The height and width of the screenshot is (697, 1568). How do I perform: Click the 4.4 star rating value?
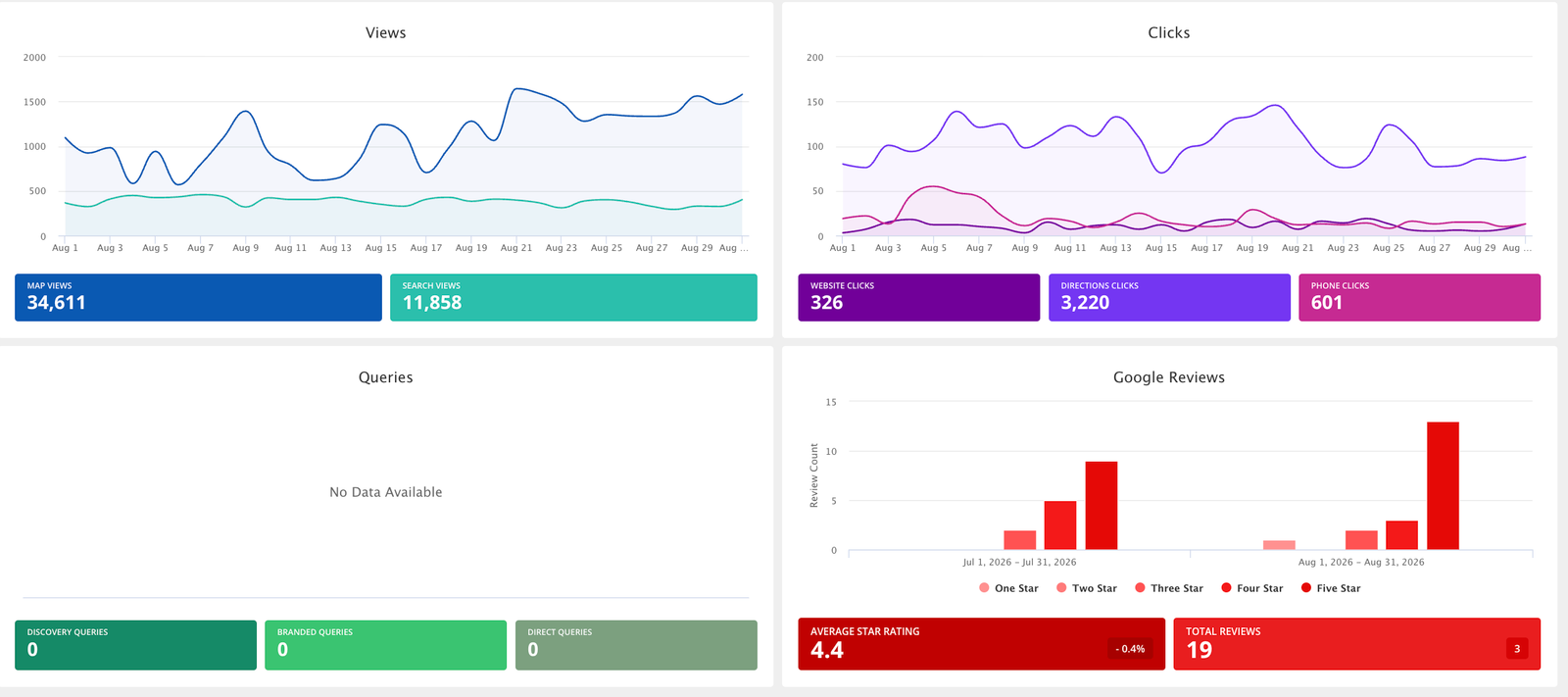coord(827,650)
